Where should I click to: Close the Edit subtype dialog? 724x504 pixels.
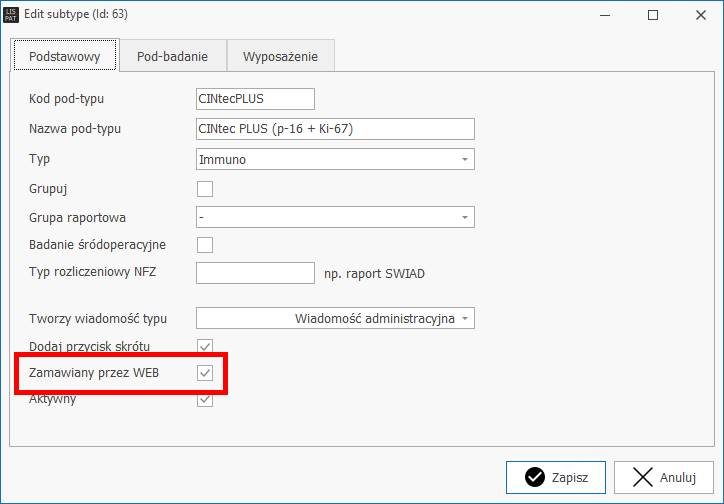[699, 15]
